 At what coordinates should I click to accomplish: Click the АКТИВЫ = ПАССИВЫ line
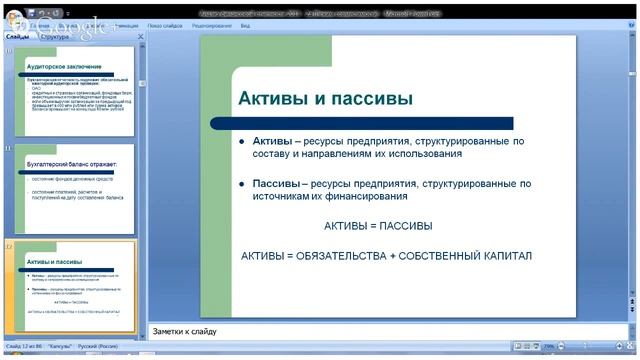[x=378, y=226]
